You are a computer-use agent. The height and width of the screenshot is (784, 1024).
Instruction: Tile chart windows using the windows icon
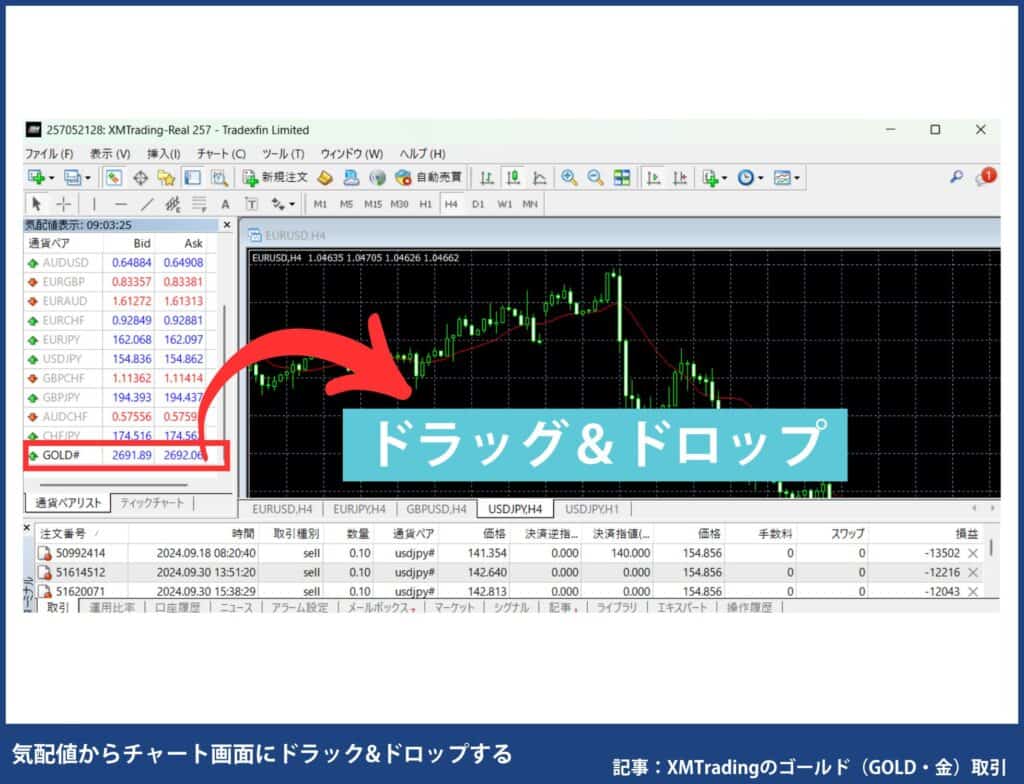[x=621, y=178]
